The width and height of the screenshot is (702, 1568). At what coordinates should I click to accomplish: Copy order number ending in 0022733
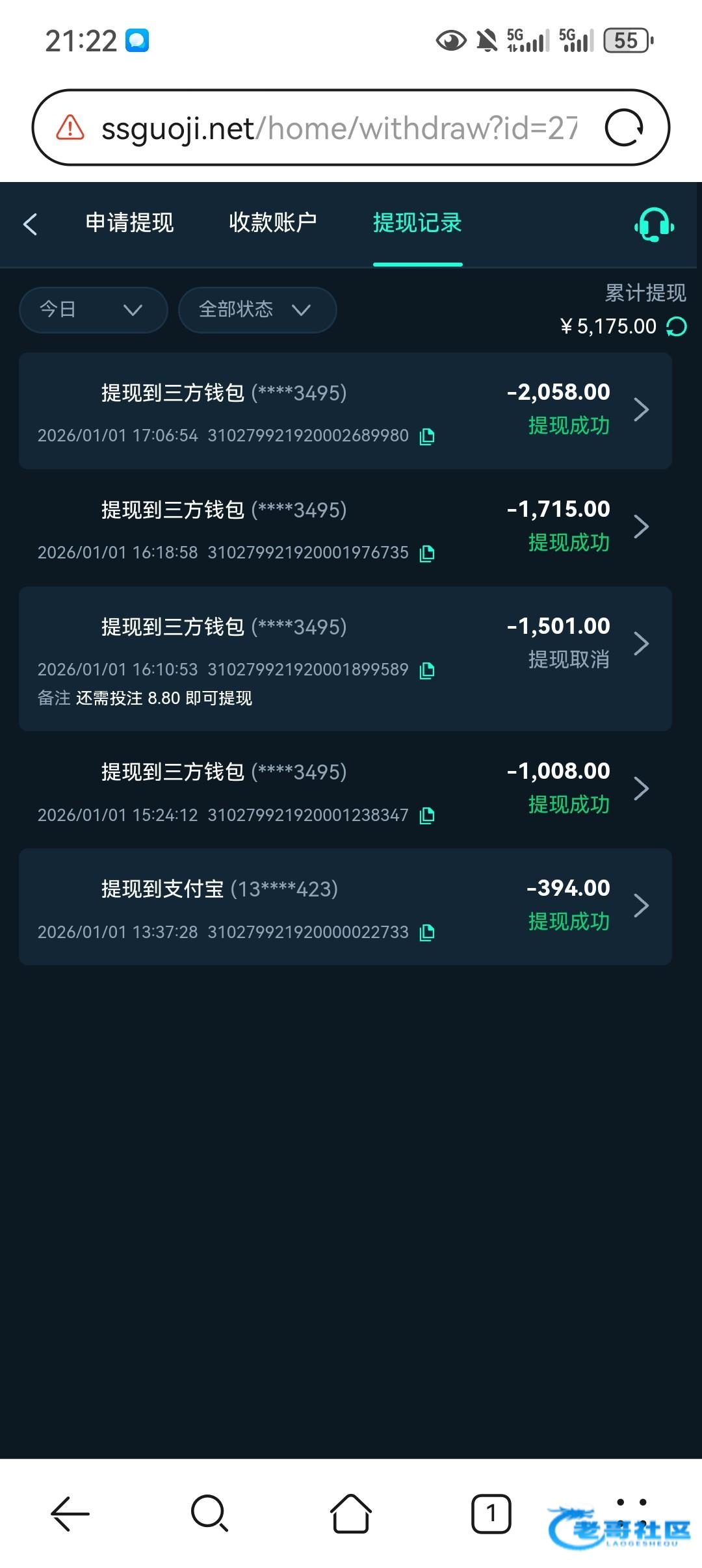pos(427,932)
